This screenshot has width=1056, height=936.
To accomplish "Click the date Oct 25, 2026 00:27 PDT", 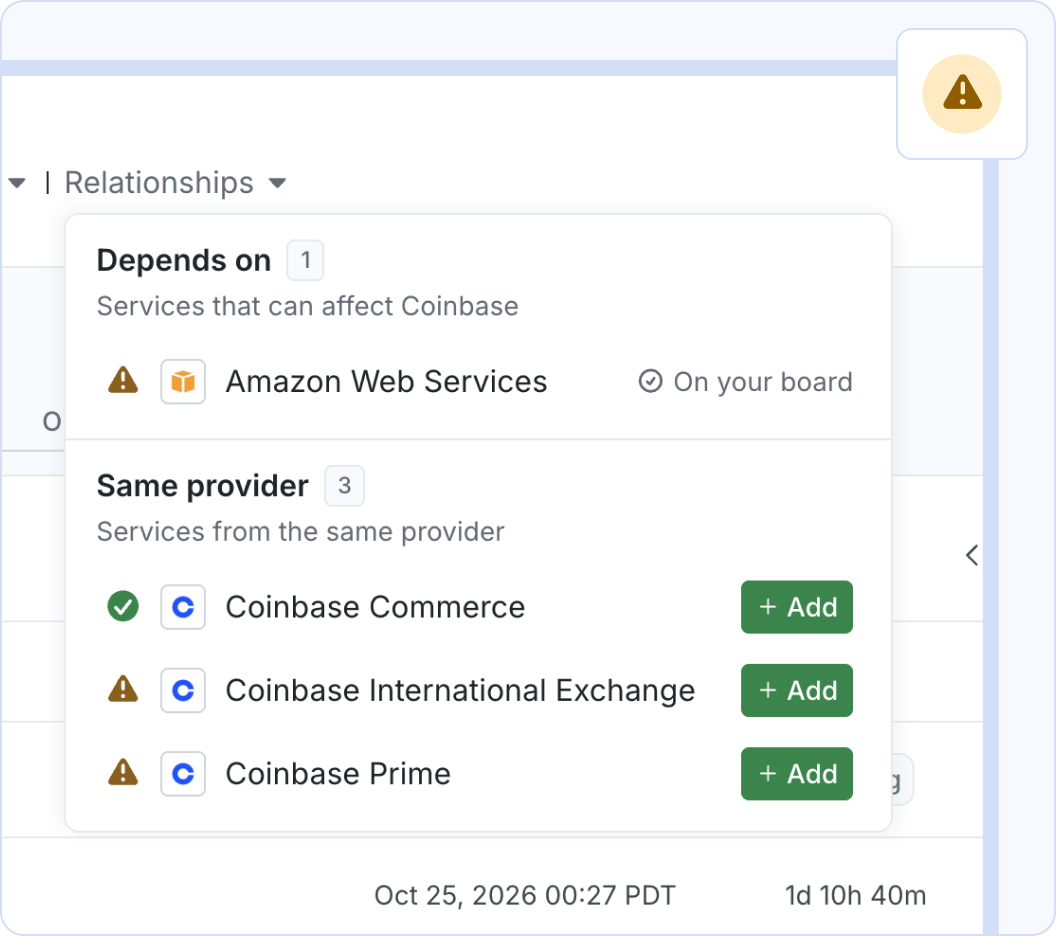I will [525, 896].
